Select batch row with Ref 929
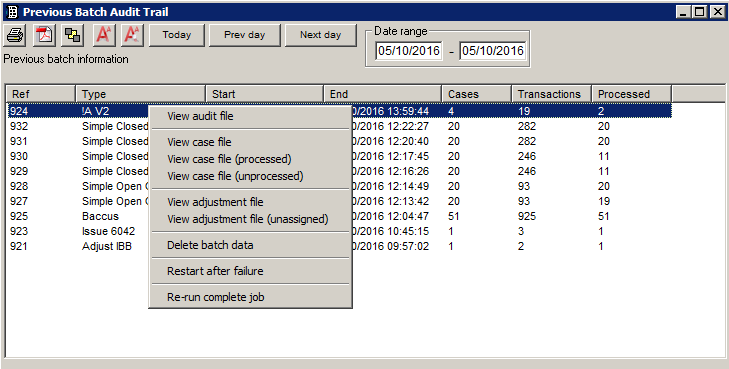The width and height of the screenshot is (729, 369). pyautogui.click(x=339, y=171)
